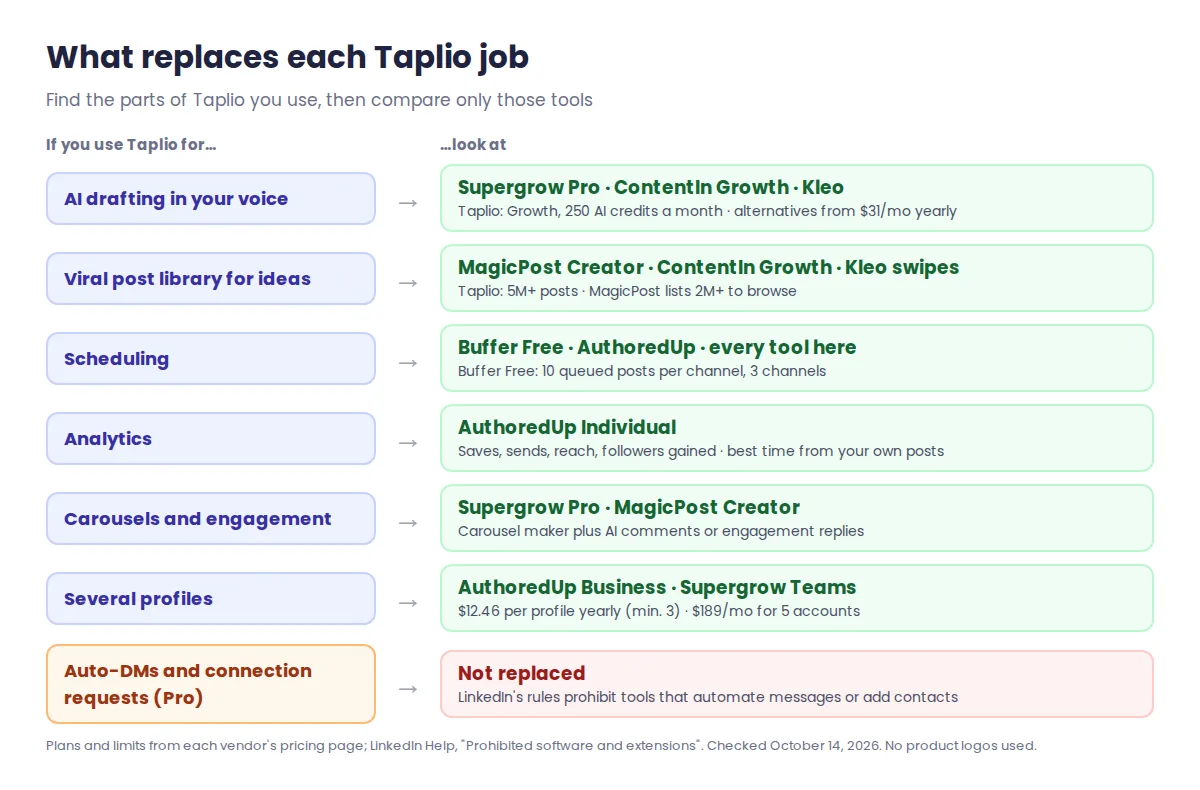The height and width of the screenshot is (790, 1200).
Task: Select the 'Carousels and engagement' box
Action: [211, 518]
